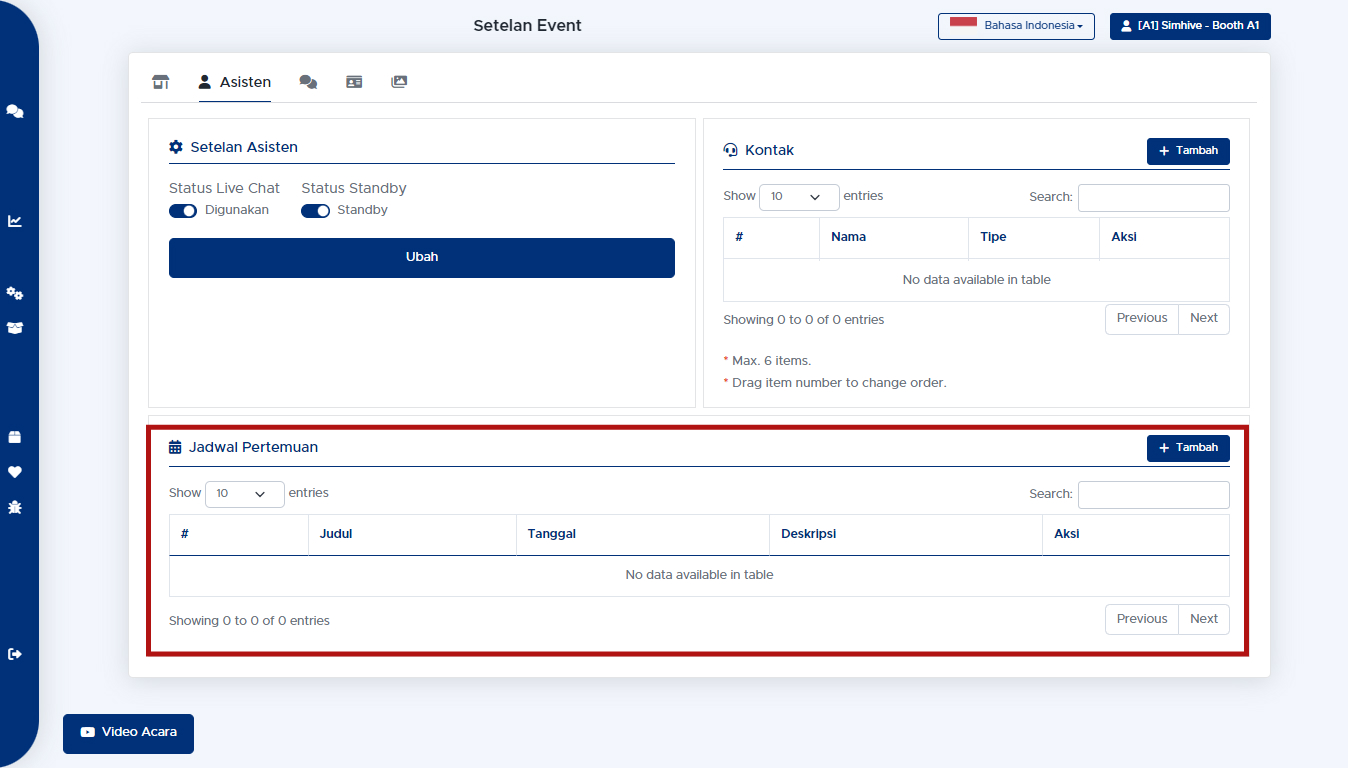Viewport: 1348px width, 768px height.
Task: Focus the Jadwal Pertemuan search field
Action: pyautogui.click(x=1154, y=495)
